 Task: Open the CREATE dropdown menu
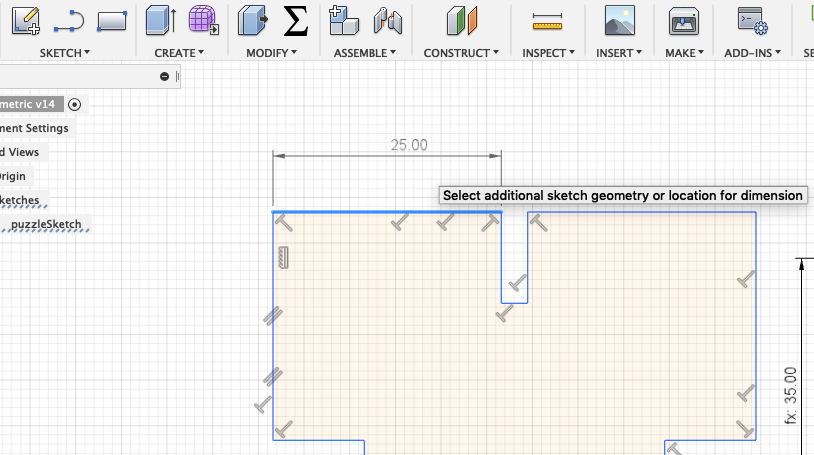click(x=179, y=53)
